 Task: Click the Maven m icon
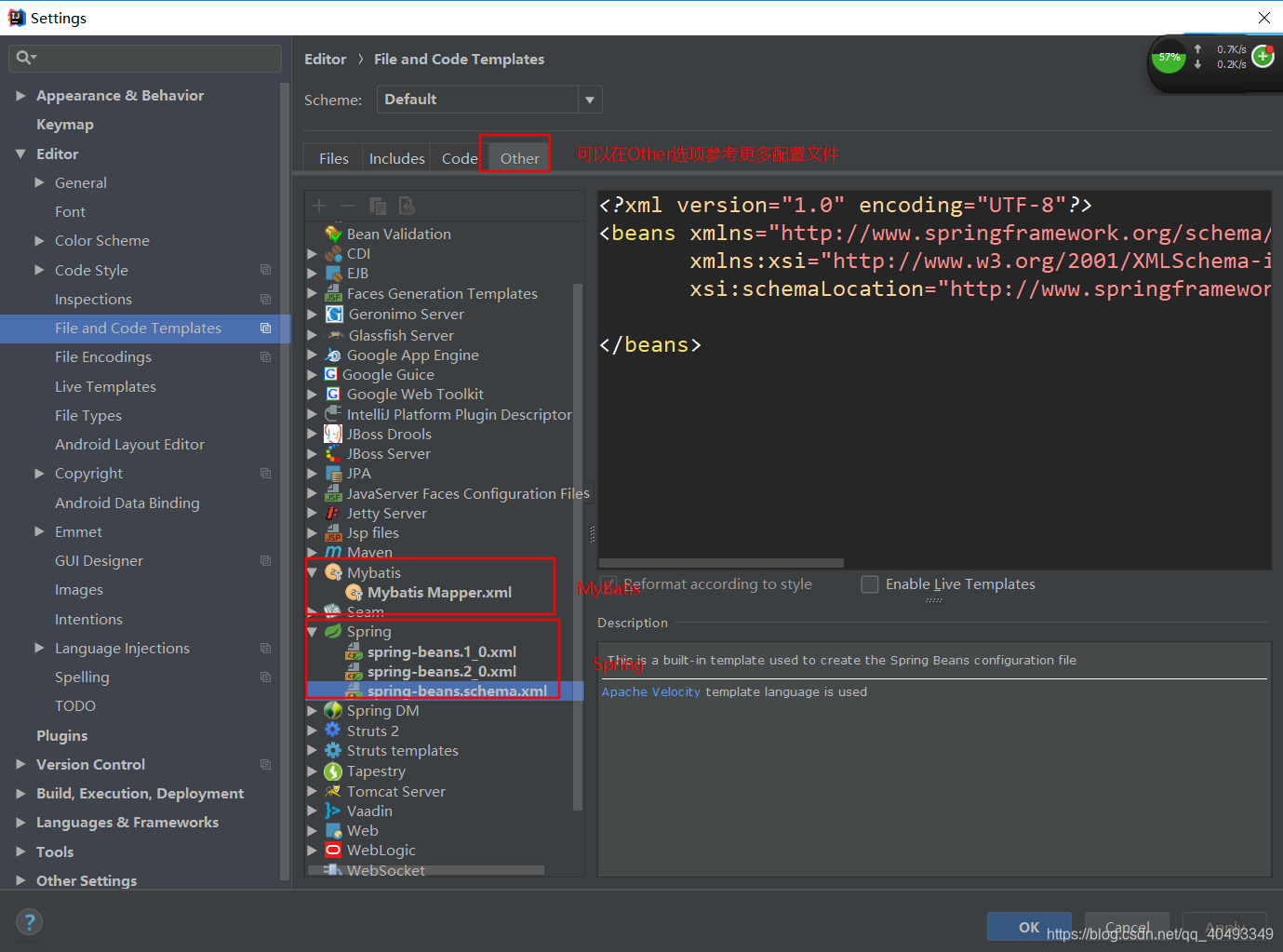click(333, 553)
